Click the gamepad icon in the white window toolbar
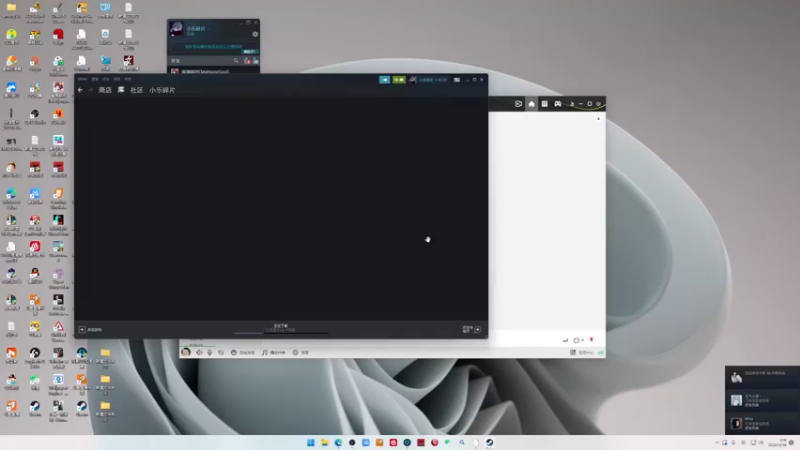 (558, 104)
